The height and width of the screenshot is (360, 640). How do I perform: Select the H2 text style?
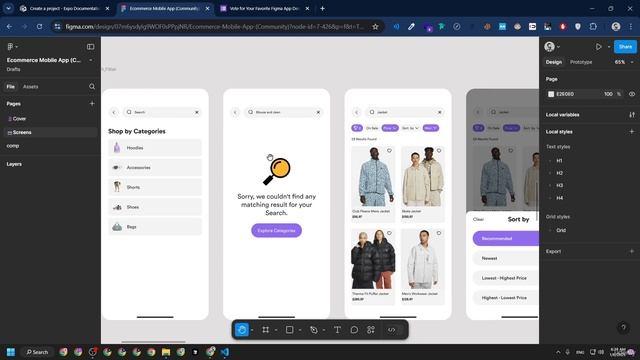[x=559, y=173]
